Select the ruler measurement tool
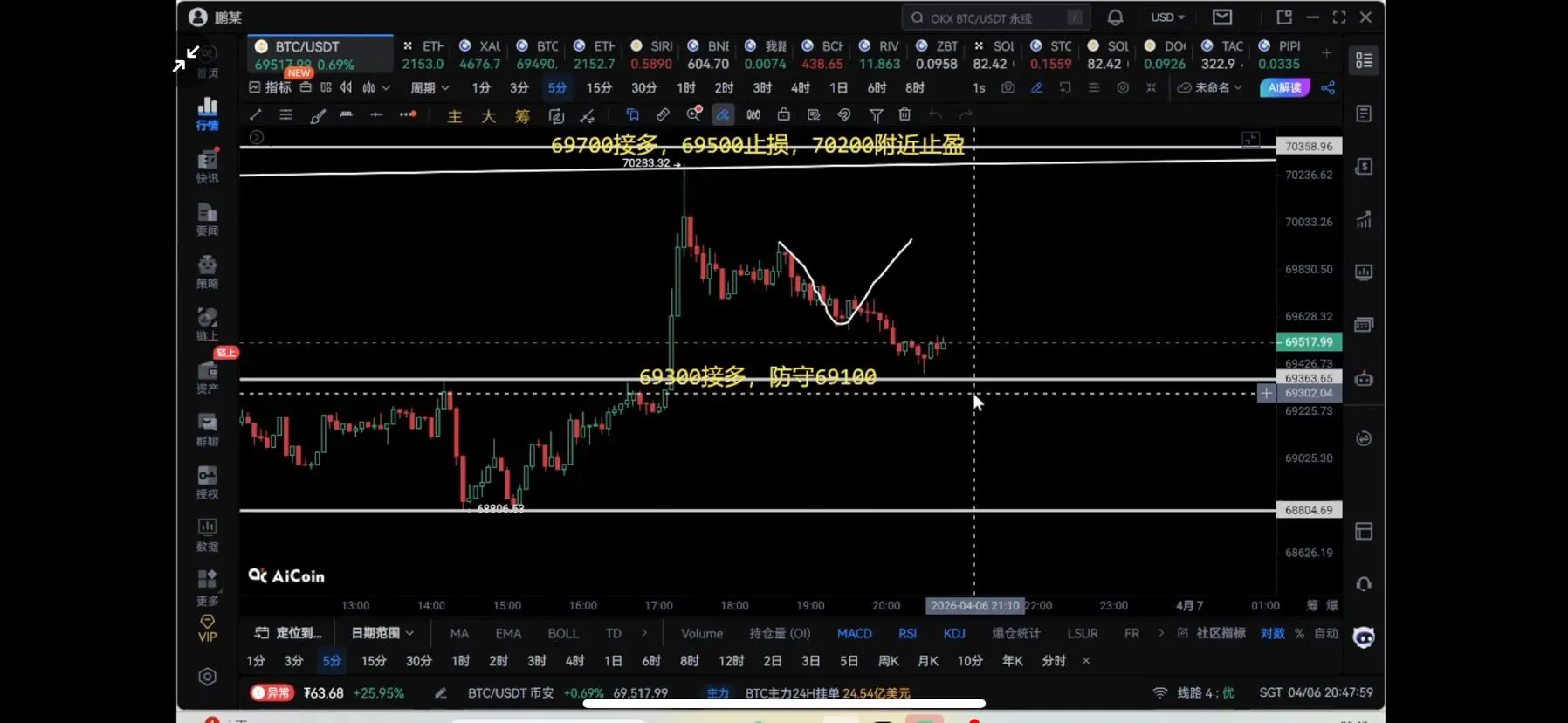1568x723 pixels. click(664, 114)
